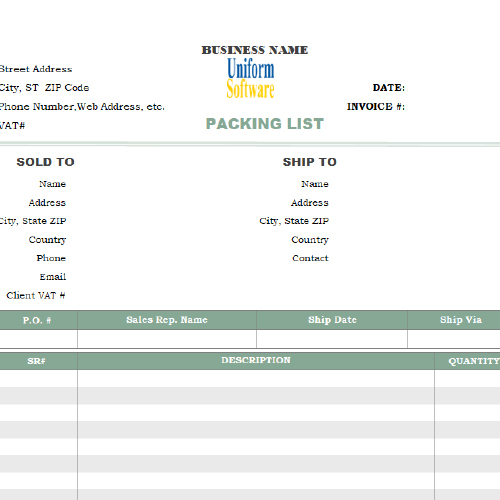Select the PACKING LIST title
This screenshot has height=500, width=500.
tap(265, 124)
